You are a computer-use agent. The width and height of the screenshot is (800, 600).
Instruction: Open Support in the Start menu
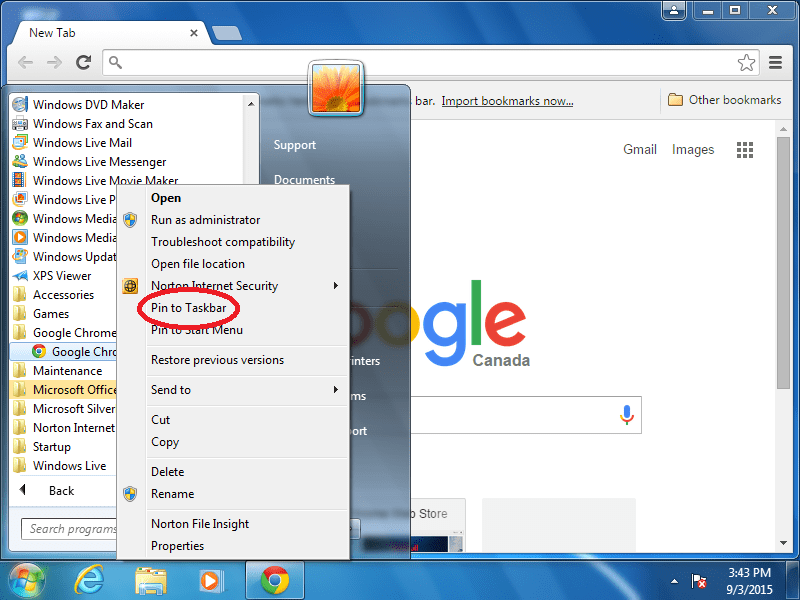(295, 145)
